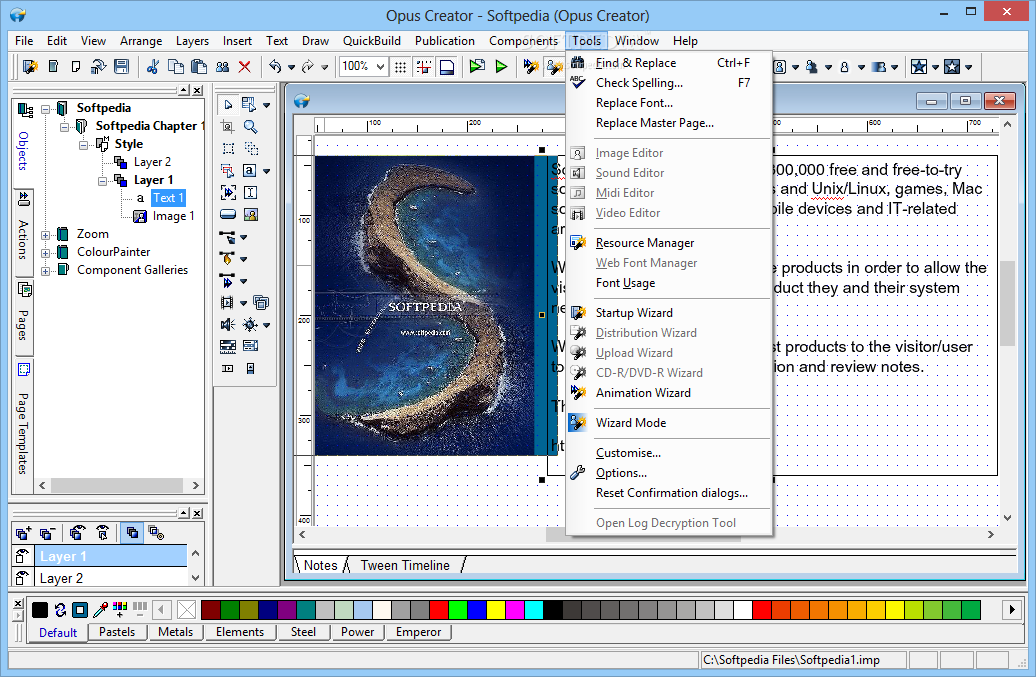Click the swap colours arrows icon

point(60,610)
